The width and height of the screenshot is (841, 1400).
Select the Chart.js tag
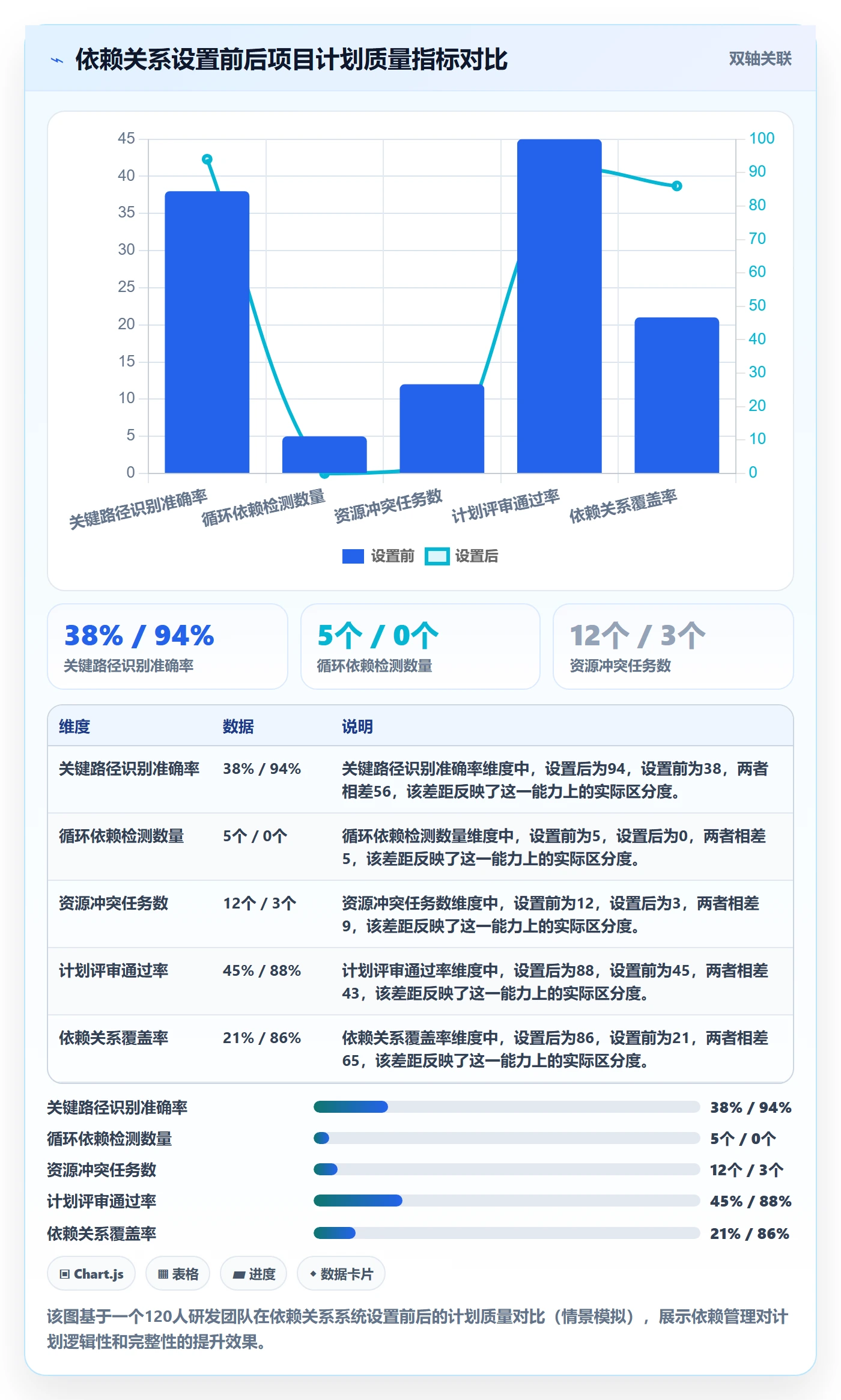[x=91, y=1273]
